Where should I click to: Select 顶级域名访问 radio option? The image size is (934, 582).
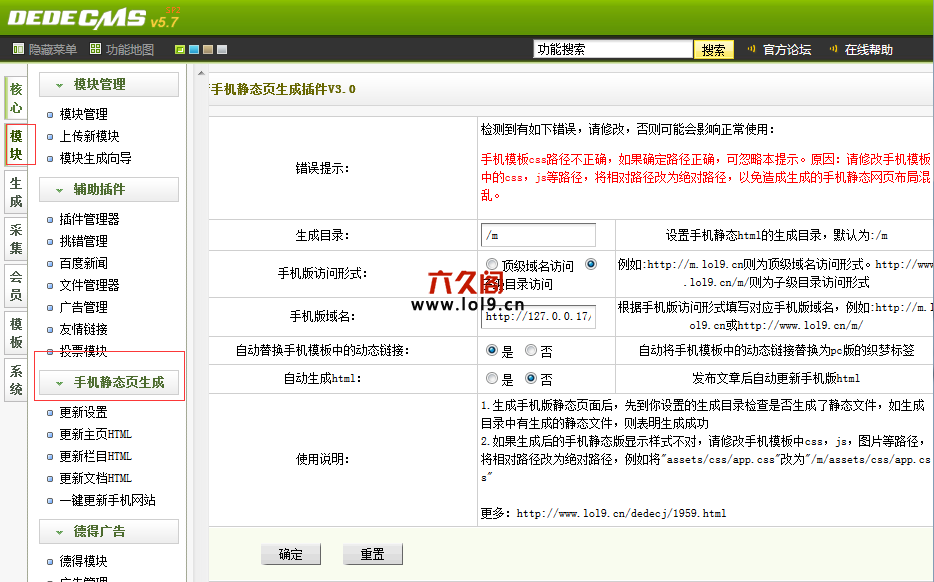[492, 264]
